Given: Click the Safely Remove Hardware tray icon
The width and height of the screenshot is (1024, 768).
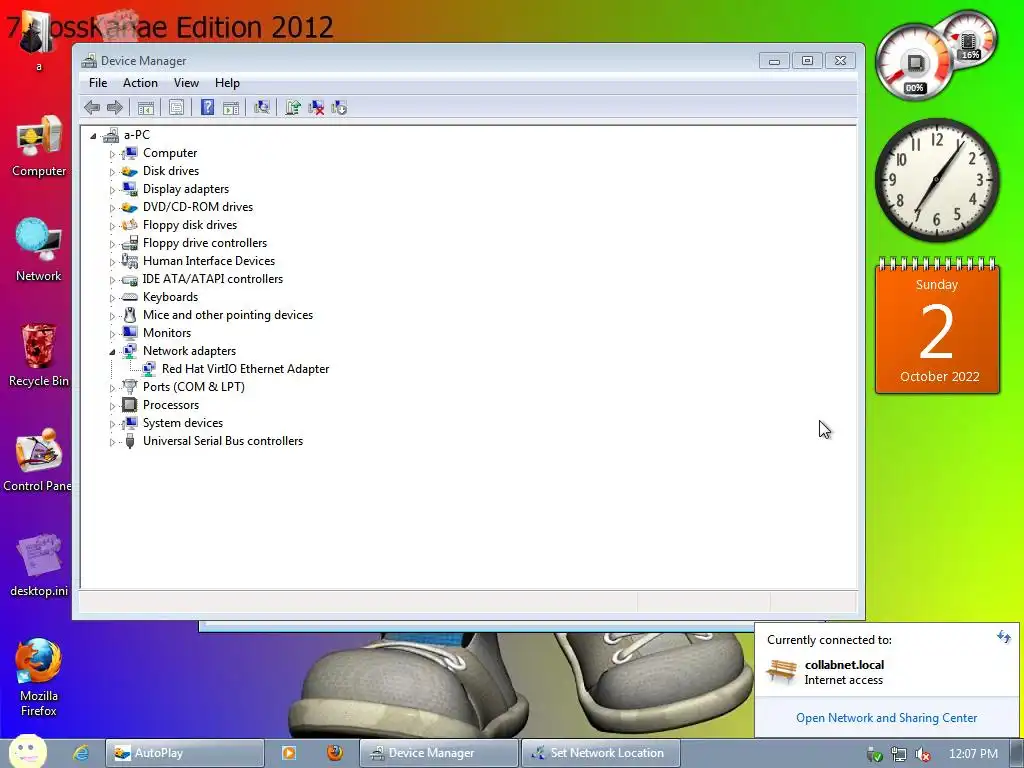Looking at the screenshot, I should [874, 754].
